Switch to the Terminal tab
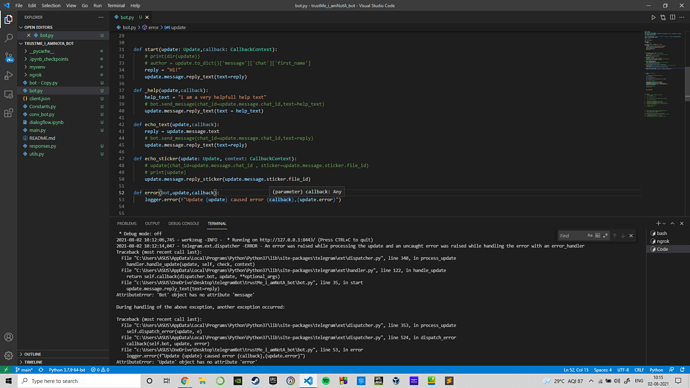The height and width of the screenshot is (388, 690). click(217, 223)
